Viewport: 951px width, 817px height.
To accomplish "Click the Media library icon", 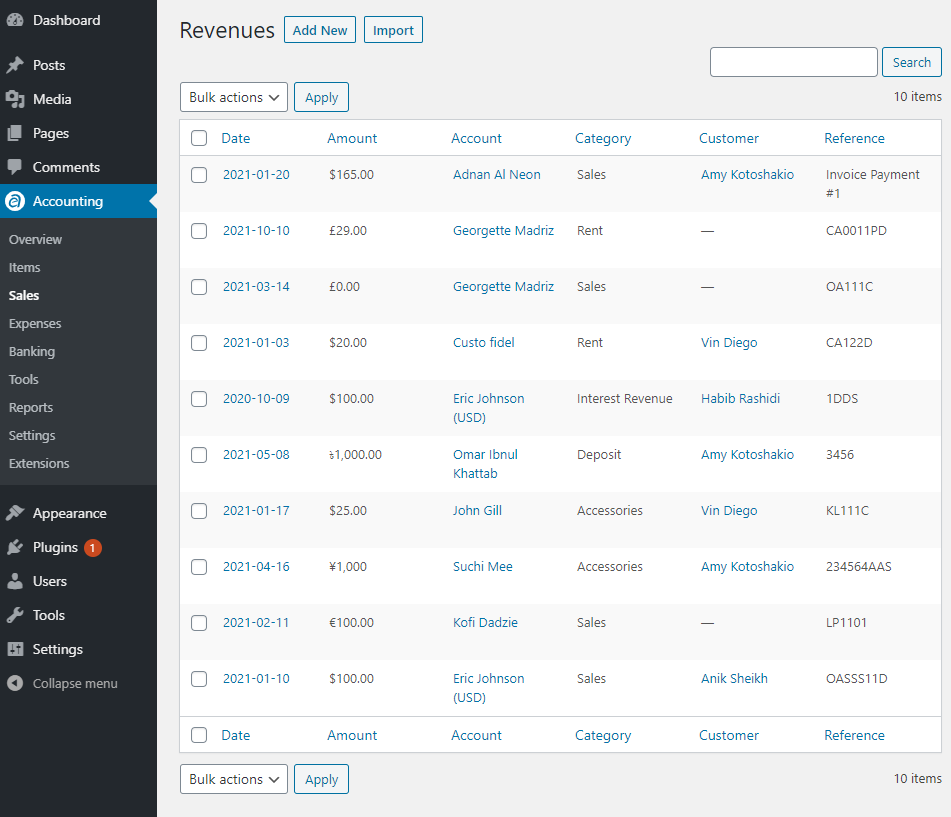I will 15,99.
